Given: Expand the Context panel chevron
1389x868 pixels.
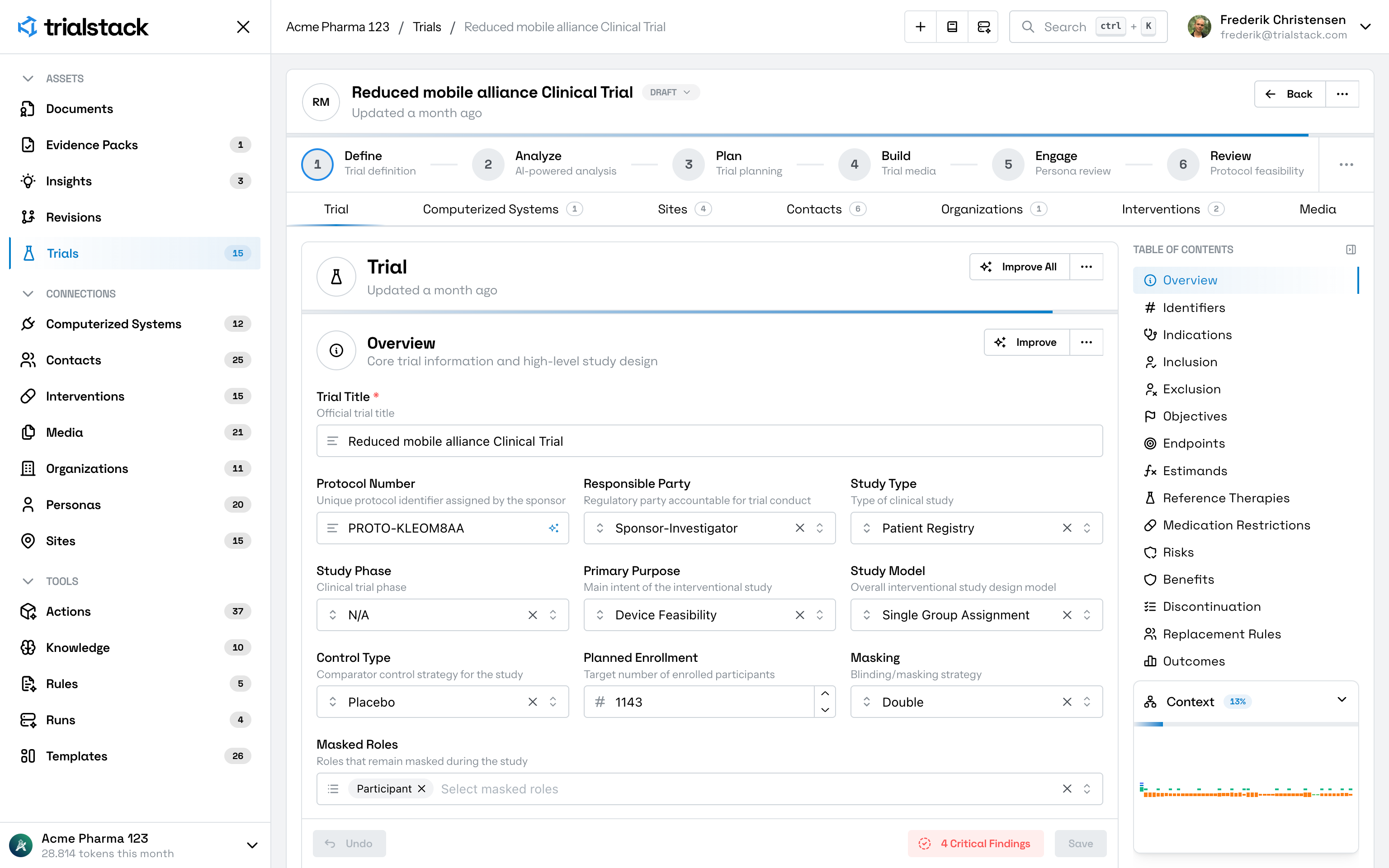Looking at the screenshot, I should (x=1342, y=700).
